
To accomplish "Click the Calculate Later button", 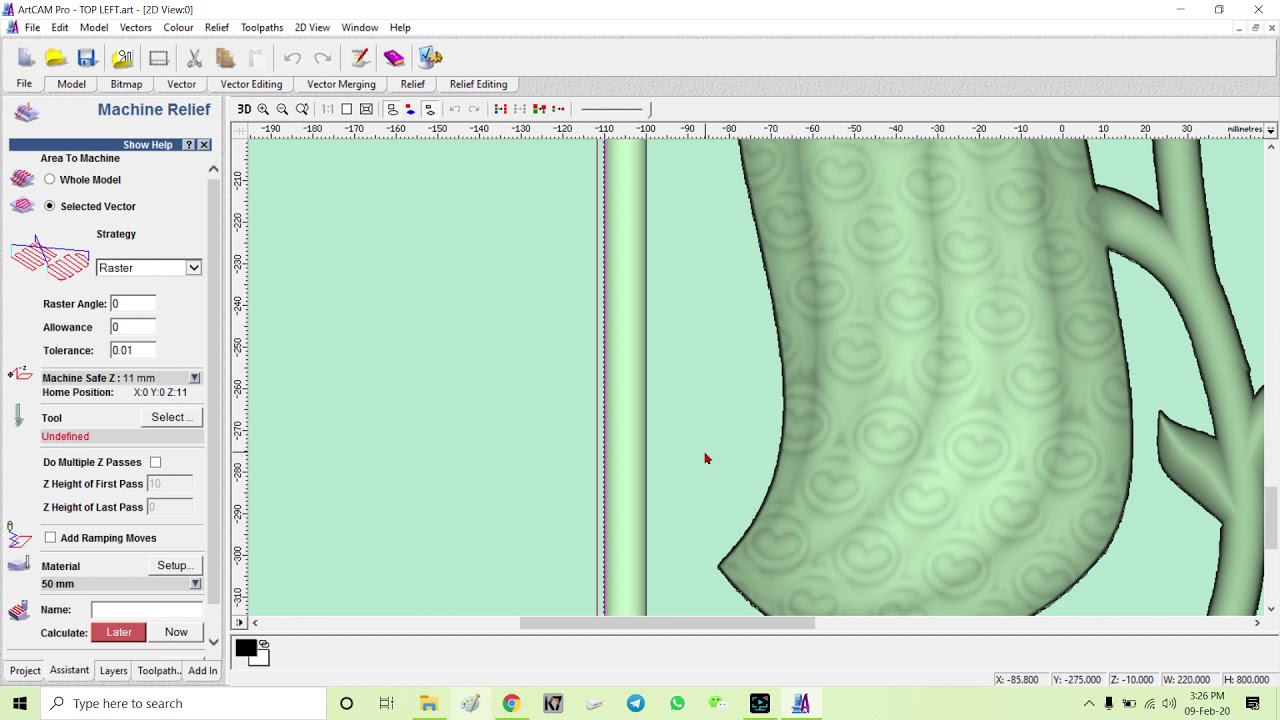I will [119, 632].
